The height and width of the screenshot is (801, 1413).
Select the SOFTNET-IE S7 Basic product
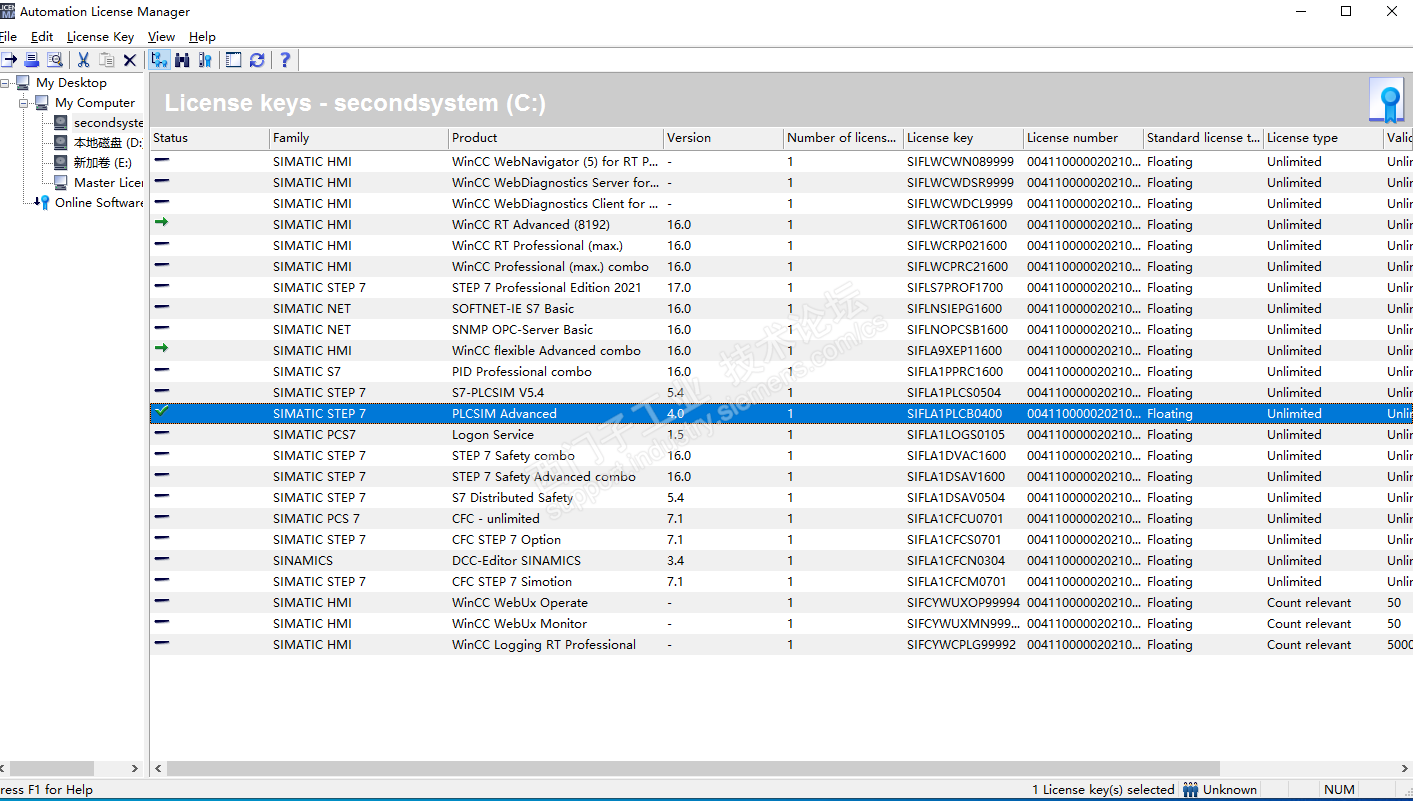pyautogui.click(x=513, y=308)
